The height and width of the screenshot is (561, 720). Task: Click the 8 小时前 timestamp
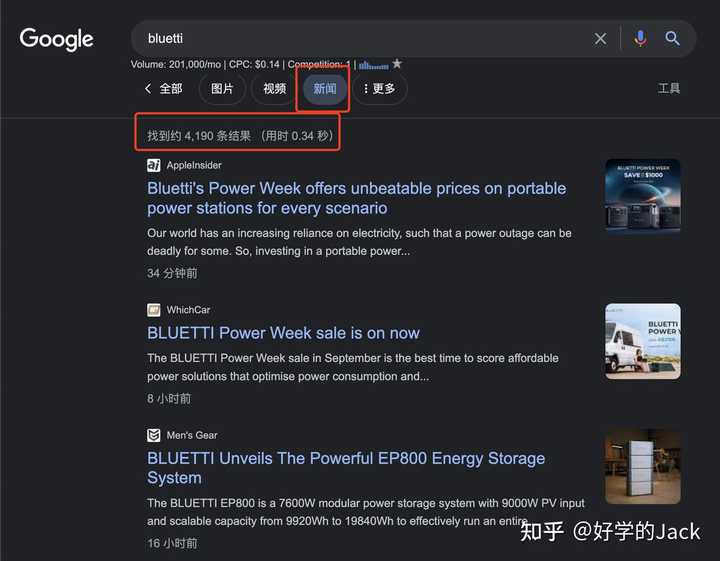169,398
